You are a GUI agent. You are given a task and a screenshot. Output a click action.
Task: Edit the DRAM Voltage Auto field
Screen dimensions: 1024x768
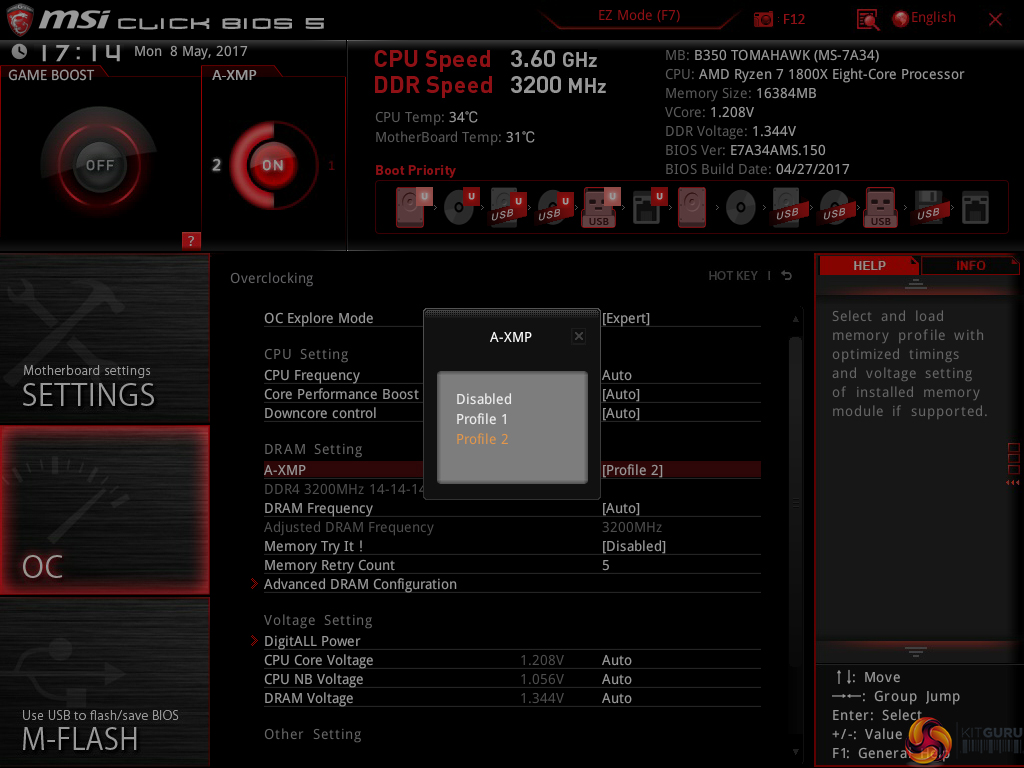coord(616,698)
